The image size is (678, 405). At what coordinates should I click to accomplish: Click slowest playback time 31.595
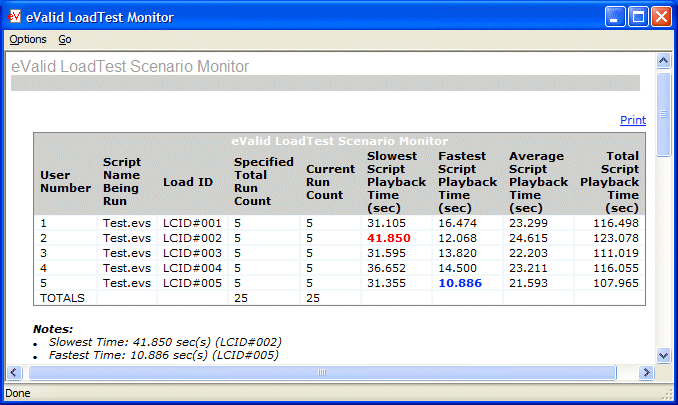coord(387,253)
